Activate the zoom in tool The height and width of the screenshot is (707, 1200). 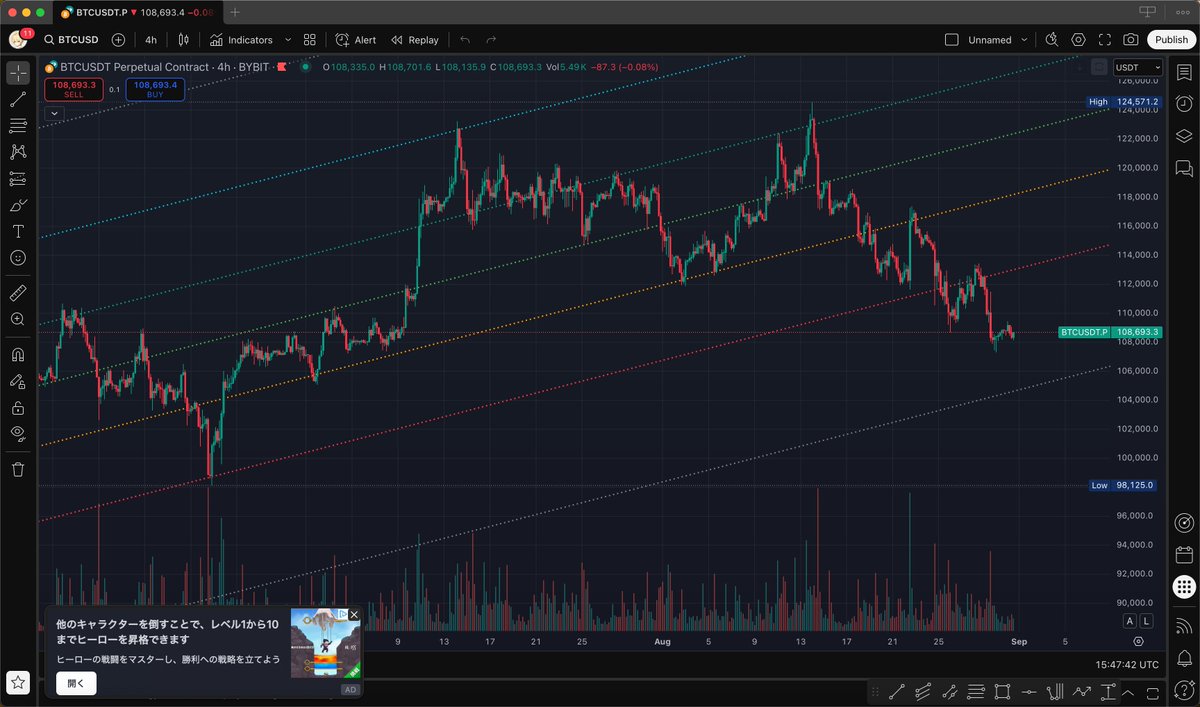(x=18, y=319)
